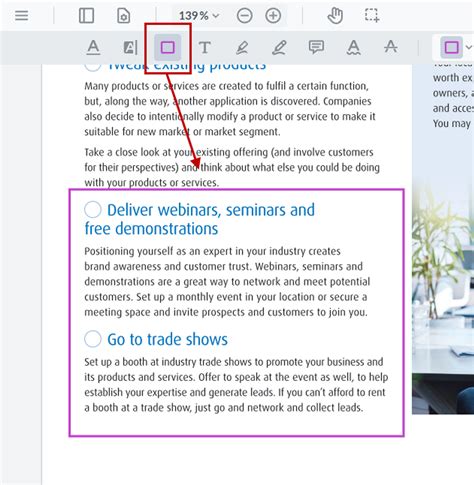Click the line 'Many products or services are created'
The height and width of the screenshot is (485, 474).
click(x=226, y=86)
